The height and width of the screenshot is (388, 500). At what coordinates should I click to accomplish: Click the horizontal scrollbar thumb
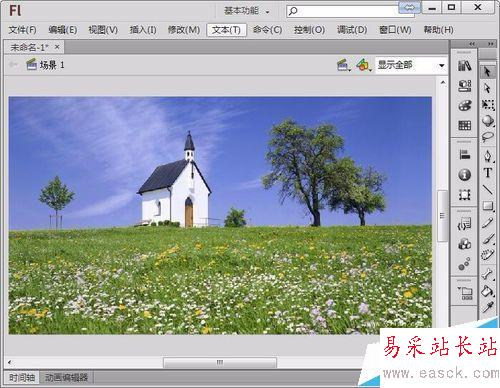[x=220, y=362]
